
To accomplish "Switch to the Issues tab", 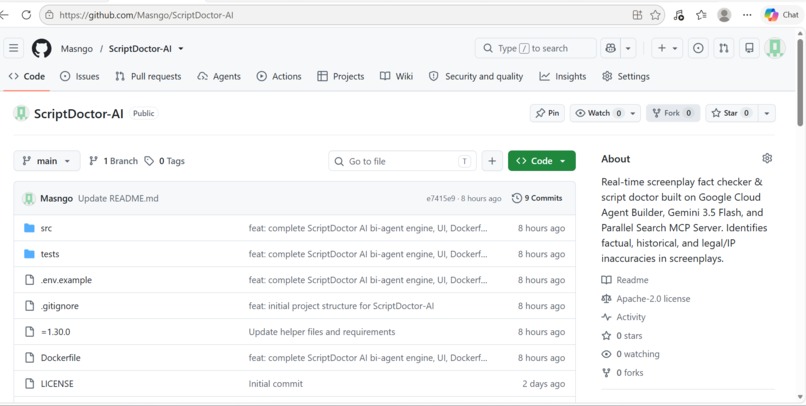I will pyautogui.click(x=80, y=76).
